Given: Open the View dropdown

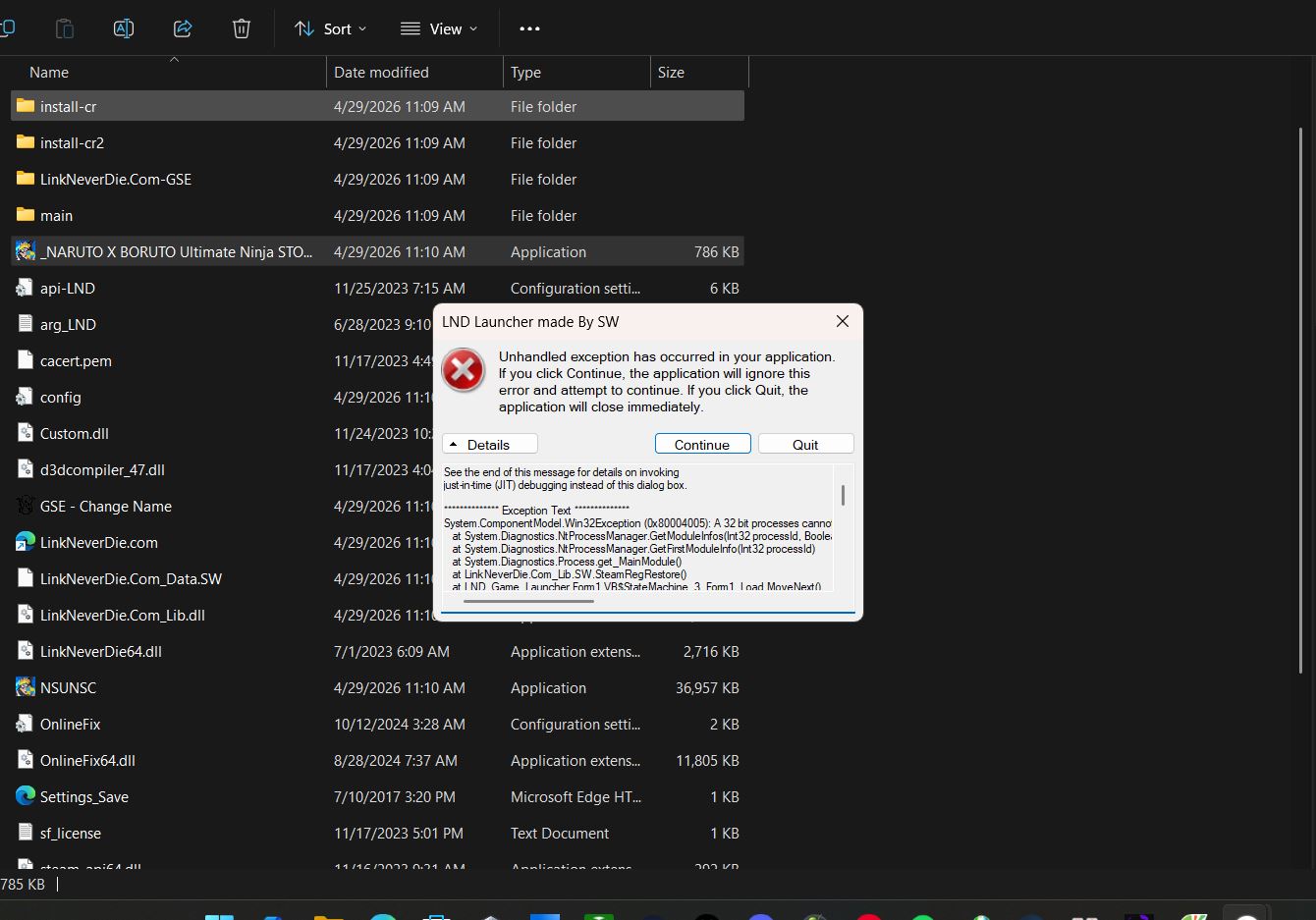Looking at the screenshot, I should click(439, 28).
